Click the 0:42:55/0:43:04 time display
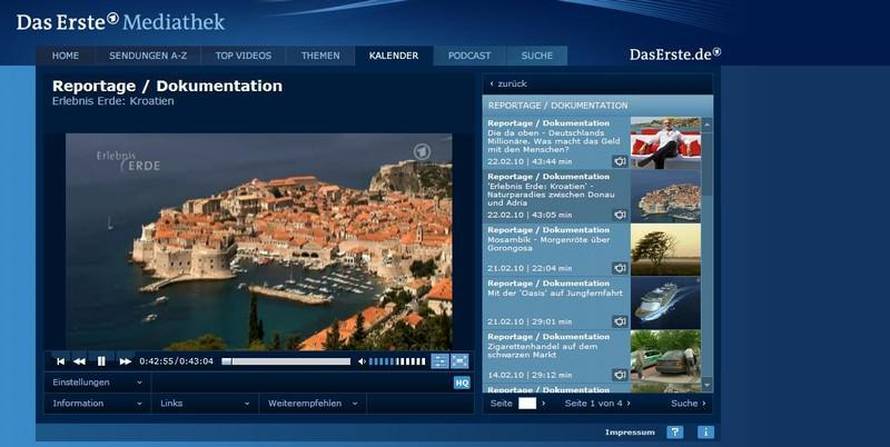Viewport: 890px width, 447px height. (177, 361)
